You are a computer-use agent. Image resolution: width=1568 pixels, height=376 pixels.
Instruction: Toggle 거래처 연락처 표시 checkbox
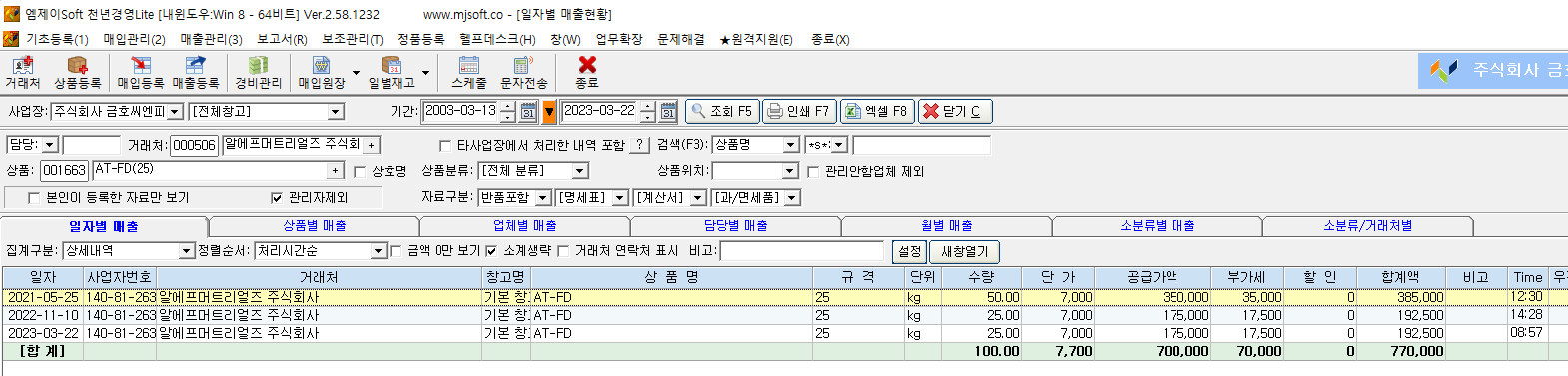point(563,251)
